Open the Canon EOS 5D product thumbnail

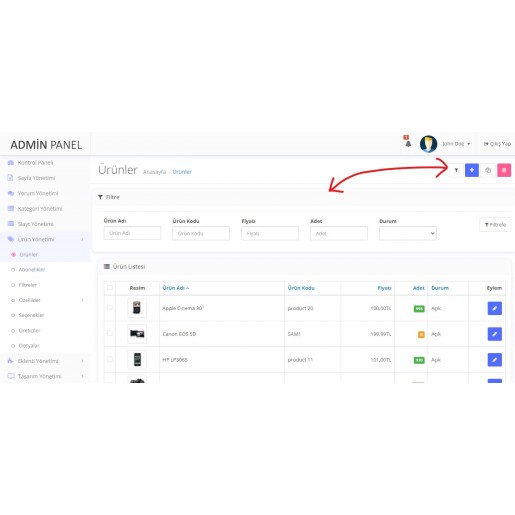click(137, 334)
